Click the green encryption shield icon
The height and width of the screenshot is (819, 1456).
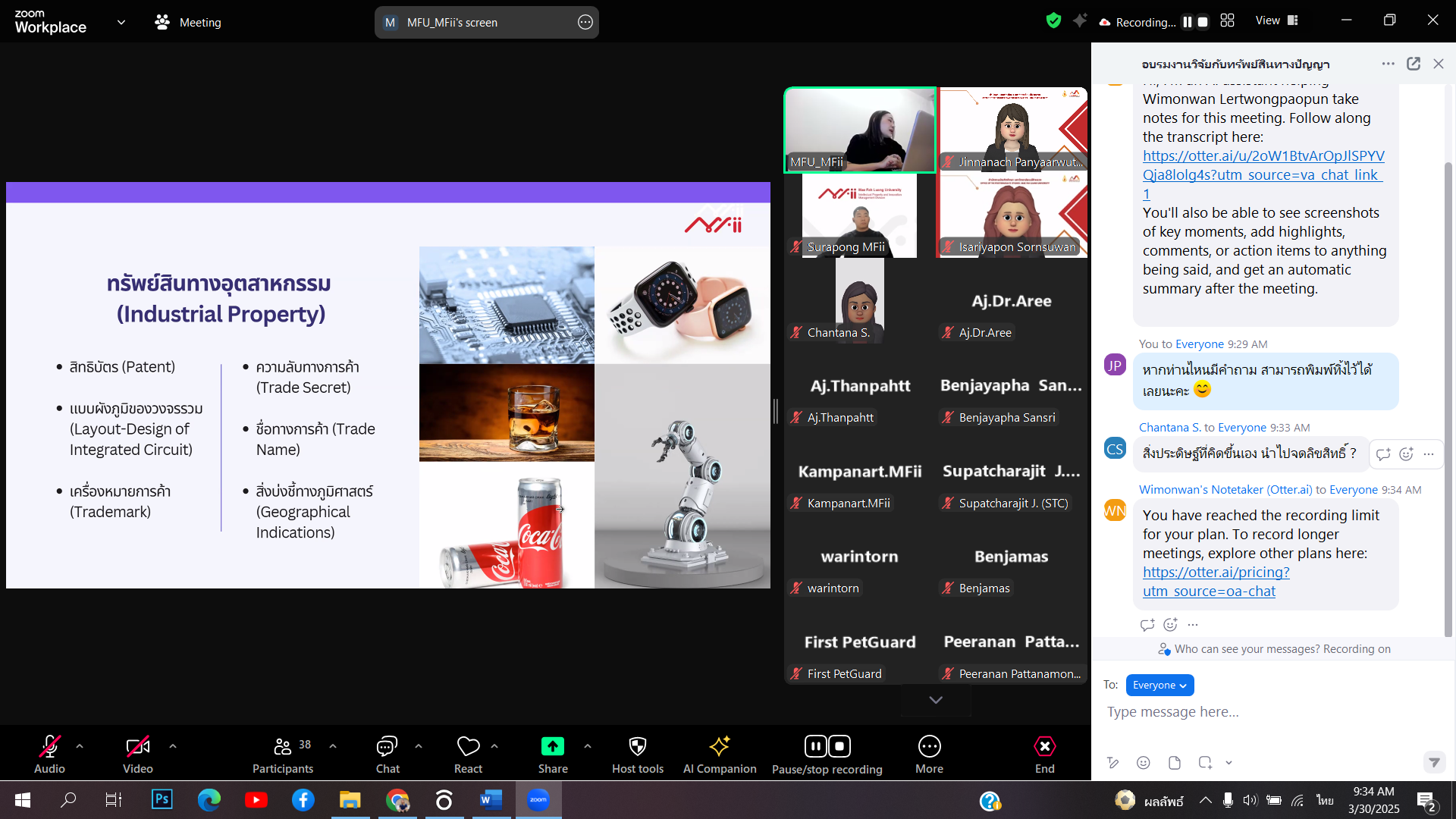tap(1053, 21)
